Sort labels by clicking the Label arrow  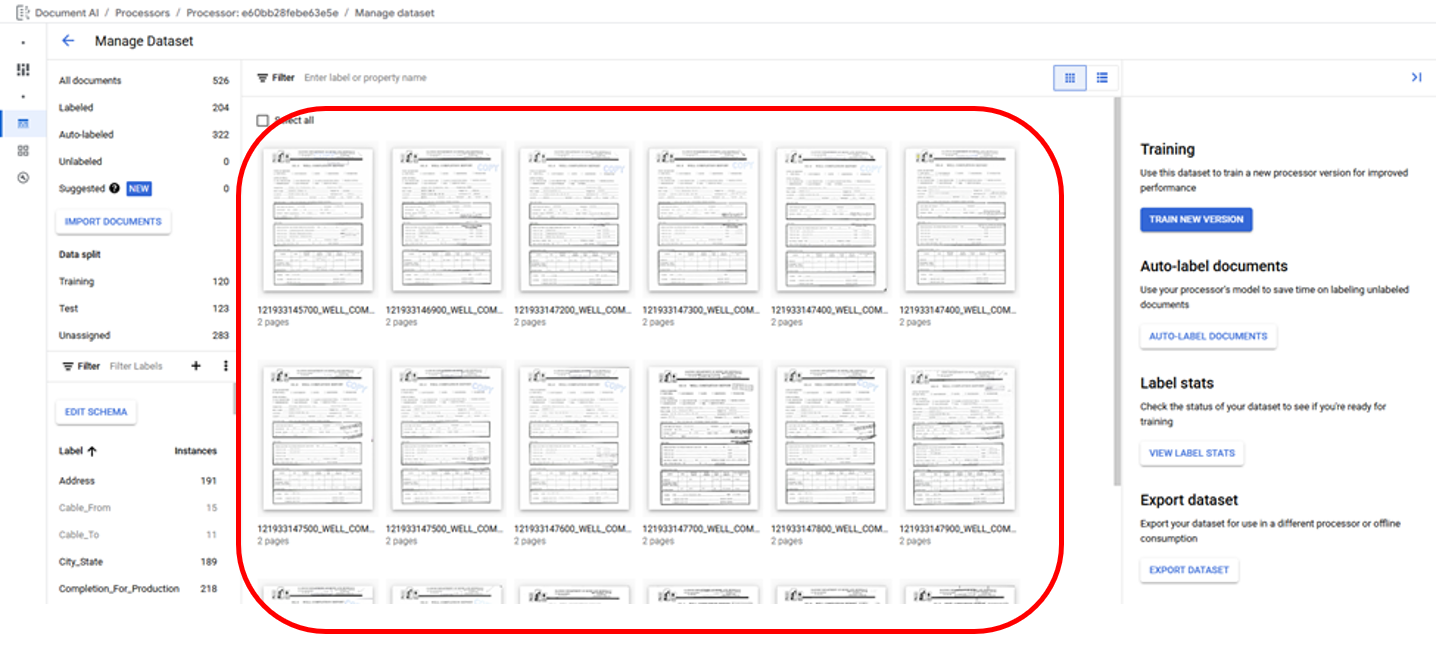[x=92, y=451]
